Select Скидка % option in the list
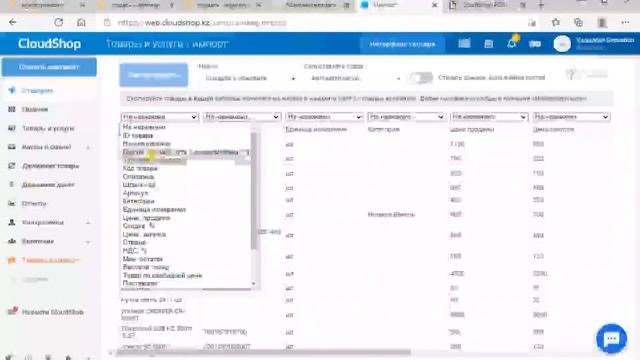The width and height of the screenshot is (640, 360). pyautogui.click(x=139, y=226)
